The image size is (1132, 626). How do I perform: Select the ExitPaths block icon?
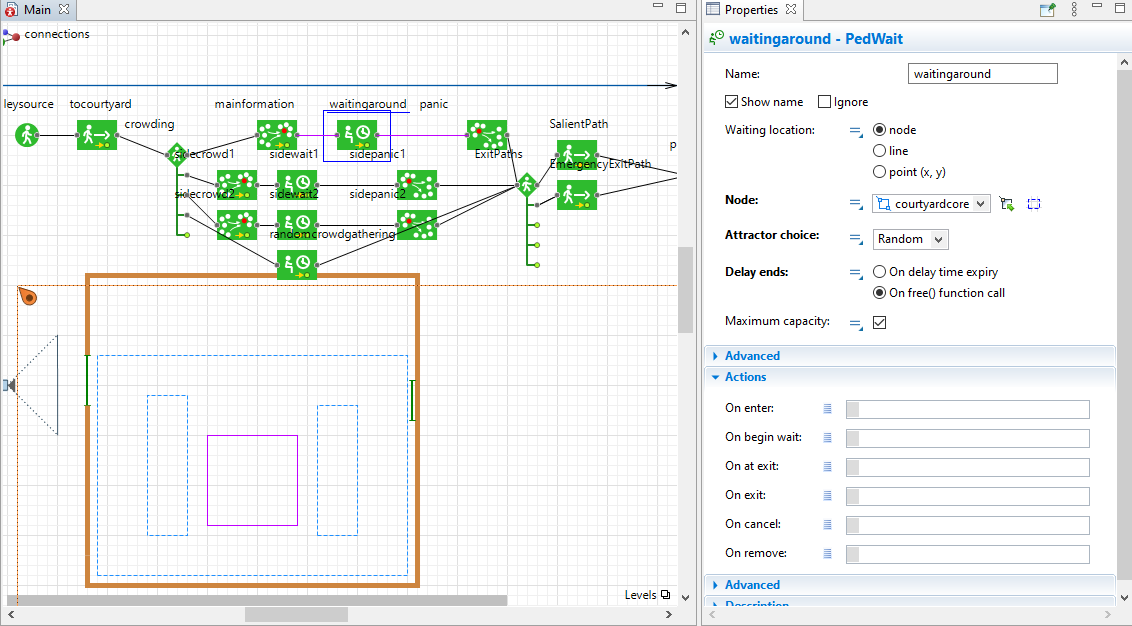coord(487,135)
